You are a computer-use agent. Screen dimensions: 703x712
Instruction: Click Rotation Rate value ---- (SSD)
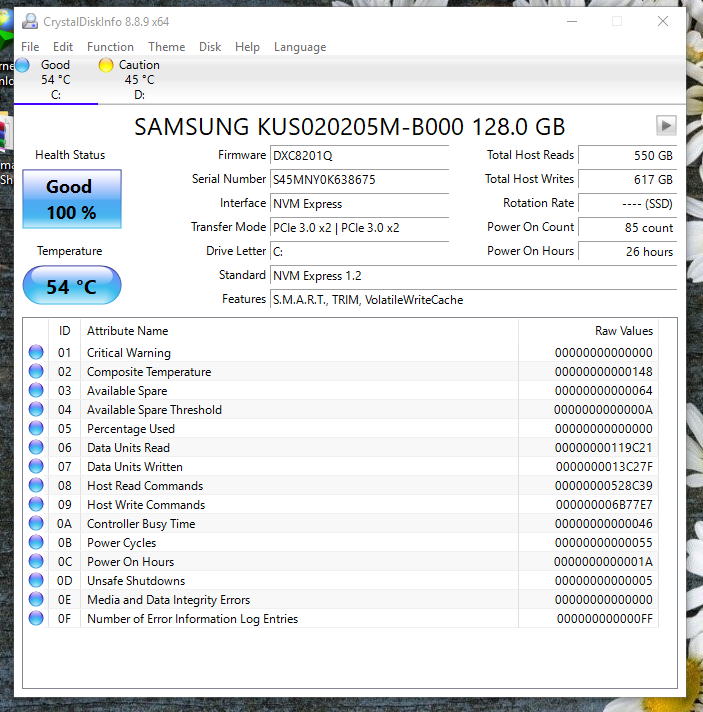tap(628, 203)
